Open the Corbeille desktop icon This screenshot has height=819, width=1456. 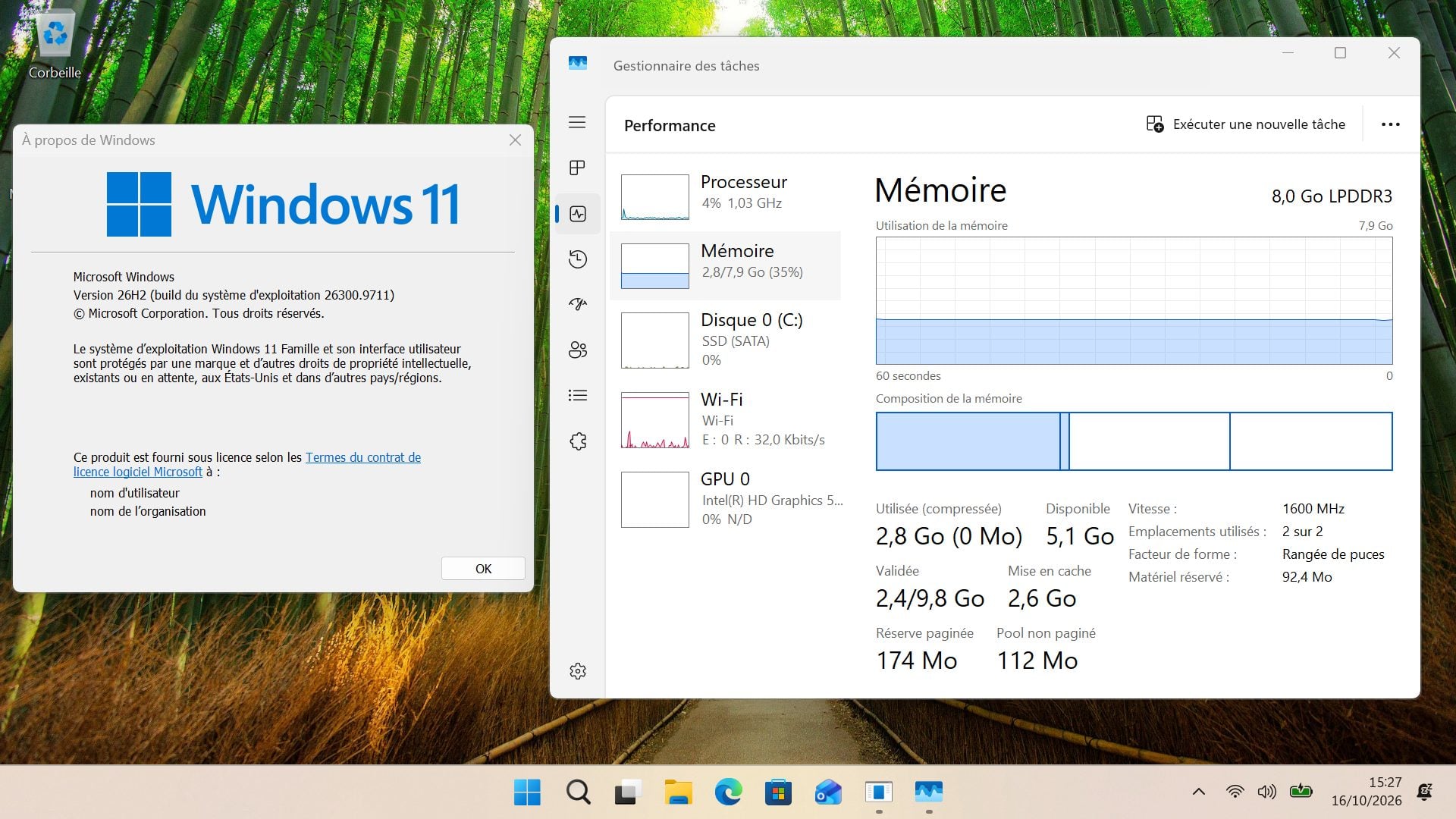click(55, 44)
